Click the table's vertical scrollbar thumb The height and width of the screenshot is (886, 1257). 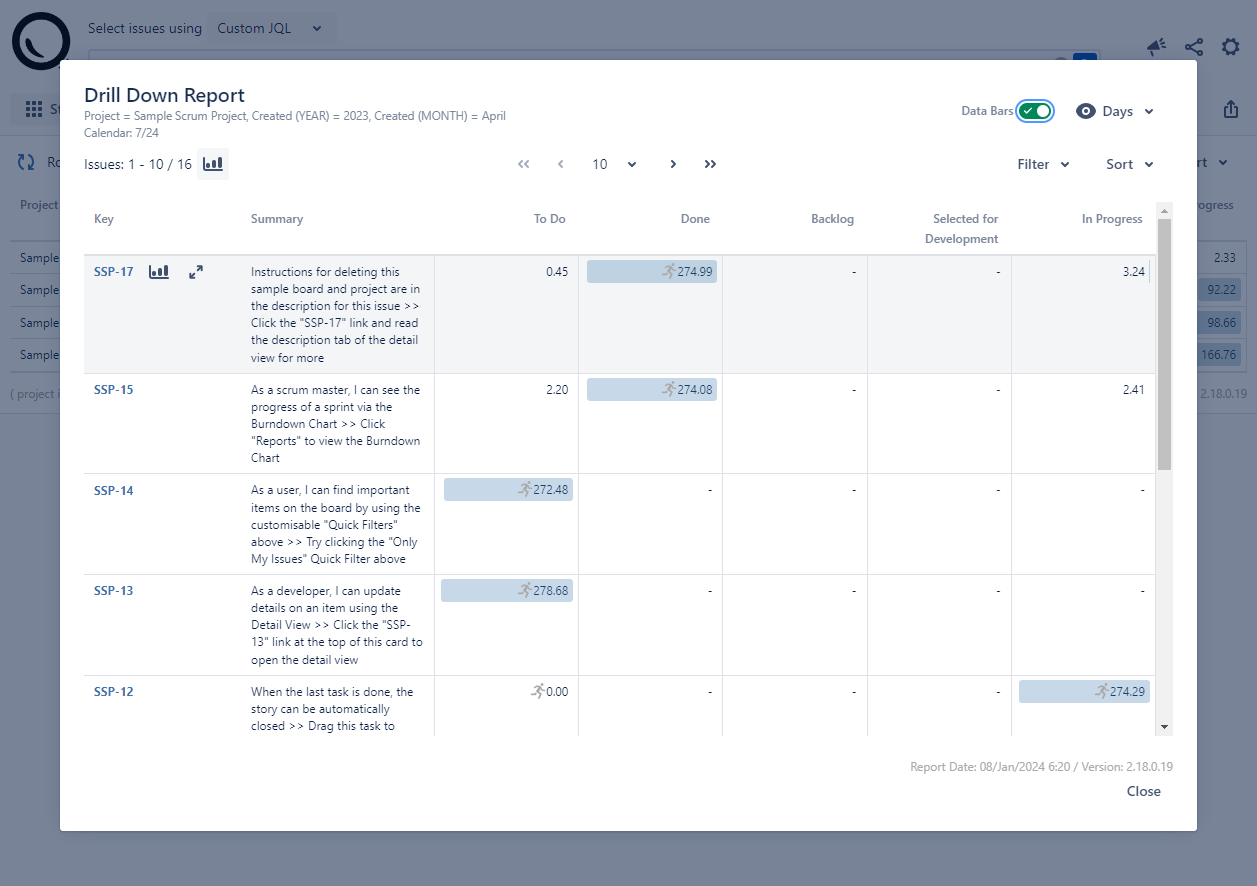1163,344
